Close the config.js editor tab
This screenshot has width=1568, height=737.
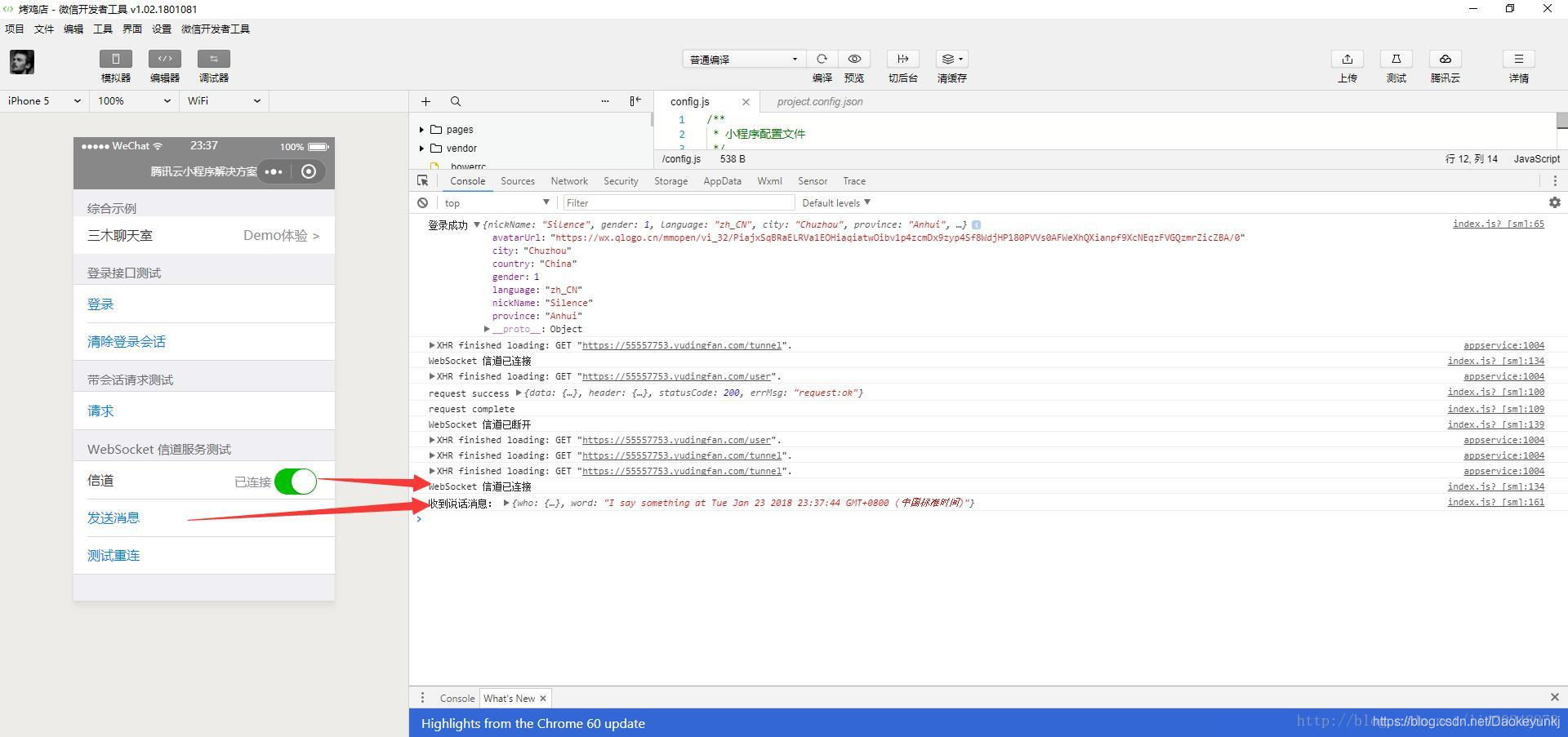click(x=746, y=102)
